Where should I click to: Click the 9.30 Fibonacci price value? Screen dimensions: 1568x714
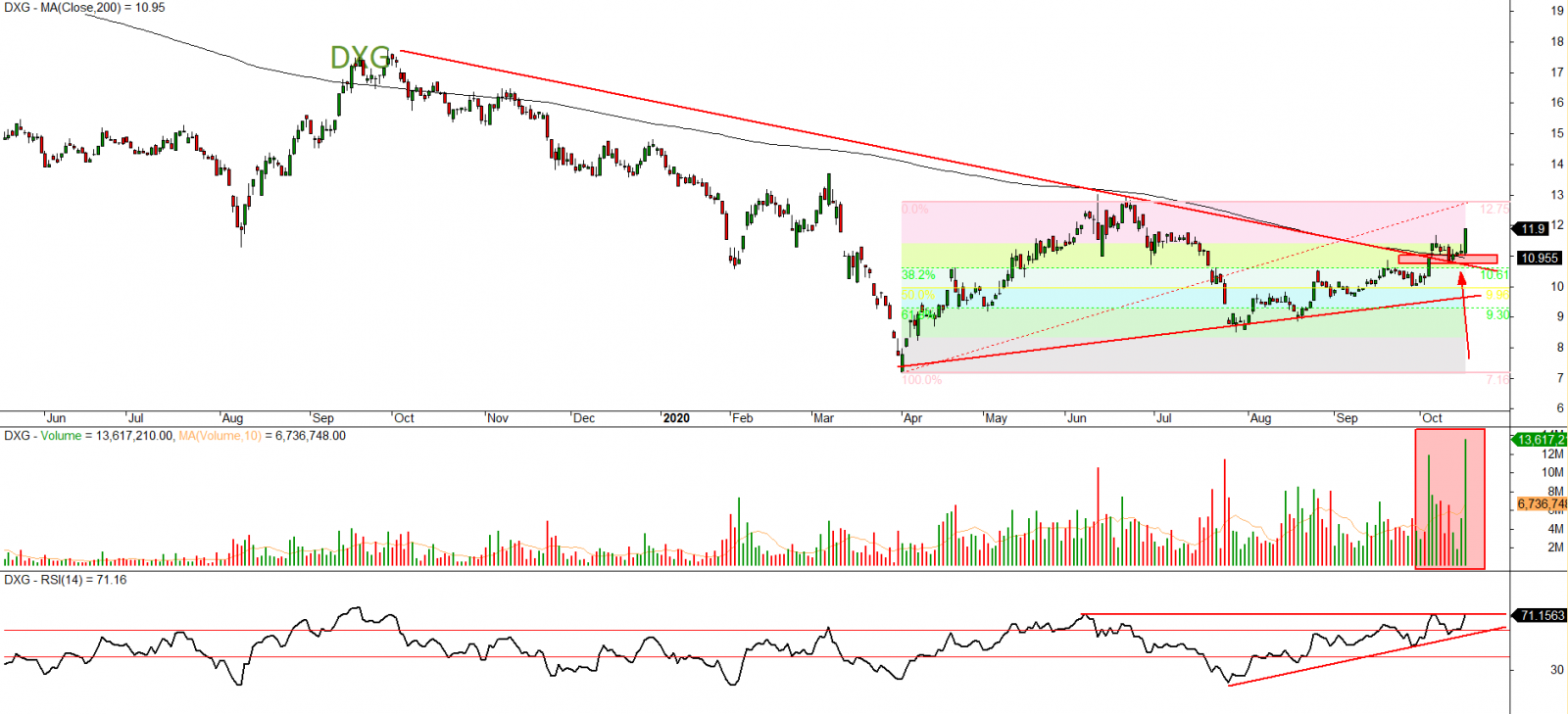coord(1497,314)
